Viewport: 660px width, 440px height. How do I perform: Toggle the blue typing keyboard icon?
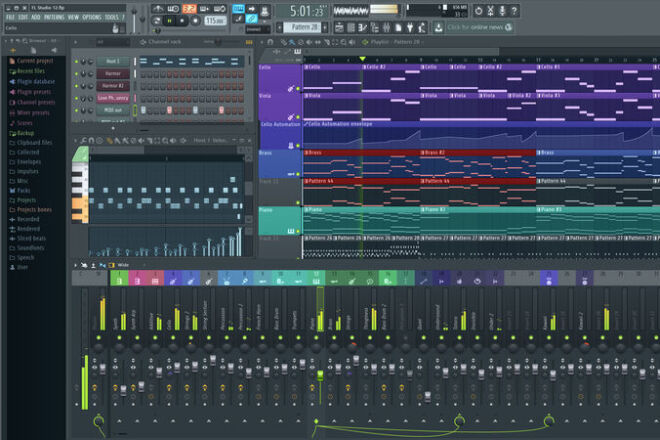(238, 8)
